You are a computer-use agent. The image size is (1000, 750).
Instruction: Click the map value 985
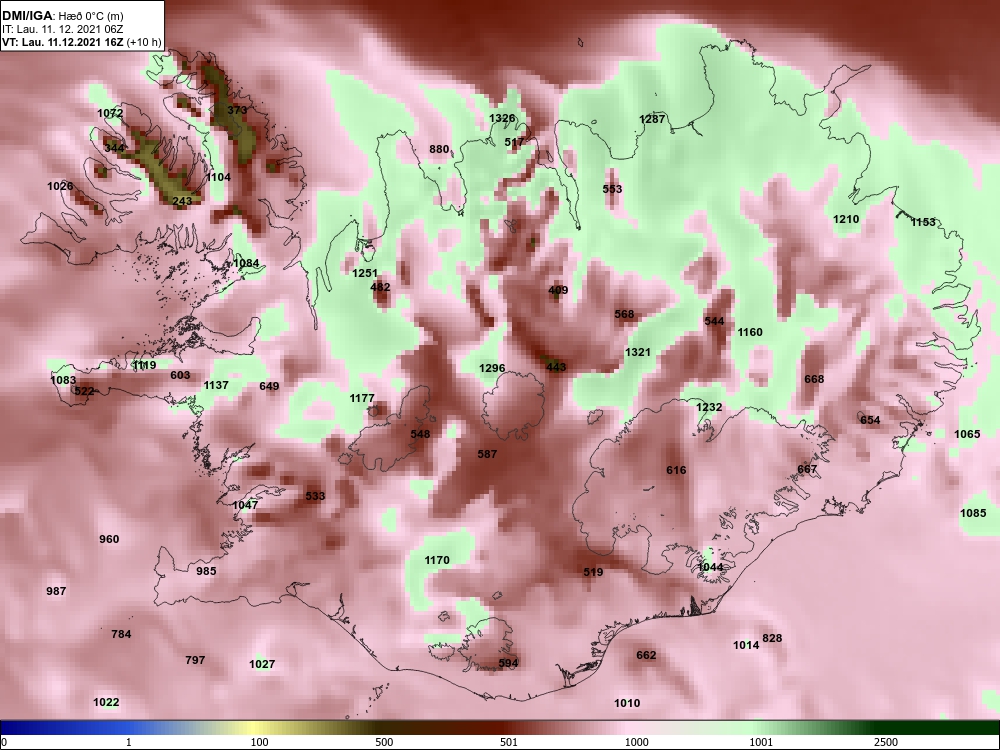click(206, 571)
